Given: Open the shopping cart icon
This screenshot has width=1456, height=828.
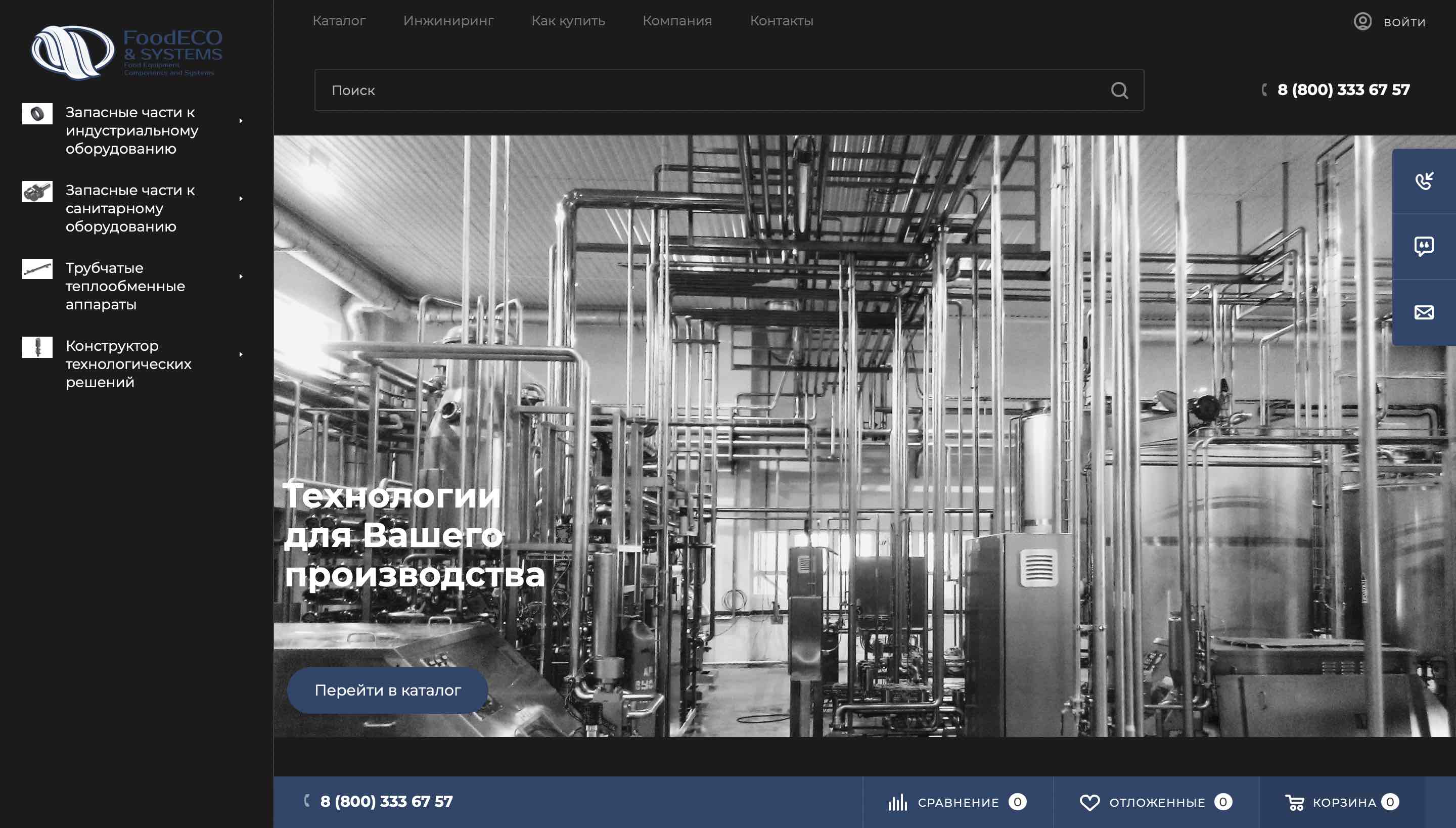Looking at the screenshot, I should [x=1294, y=802].
